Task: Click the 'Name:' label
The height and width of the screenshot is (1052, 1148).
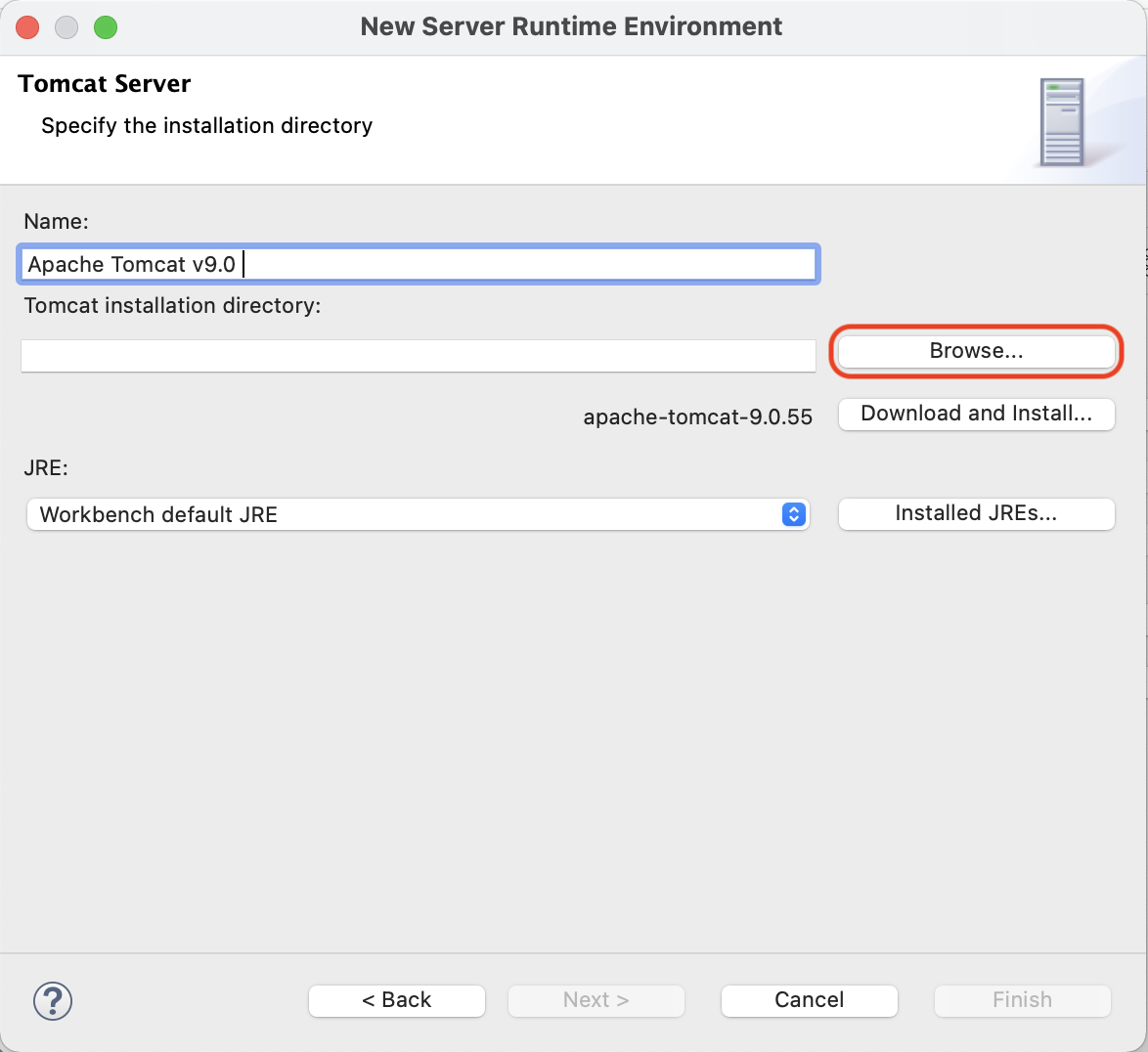Action: [56, 222]
